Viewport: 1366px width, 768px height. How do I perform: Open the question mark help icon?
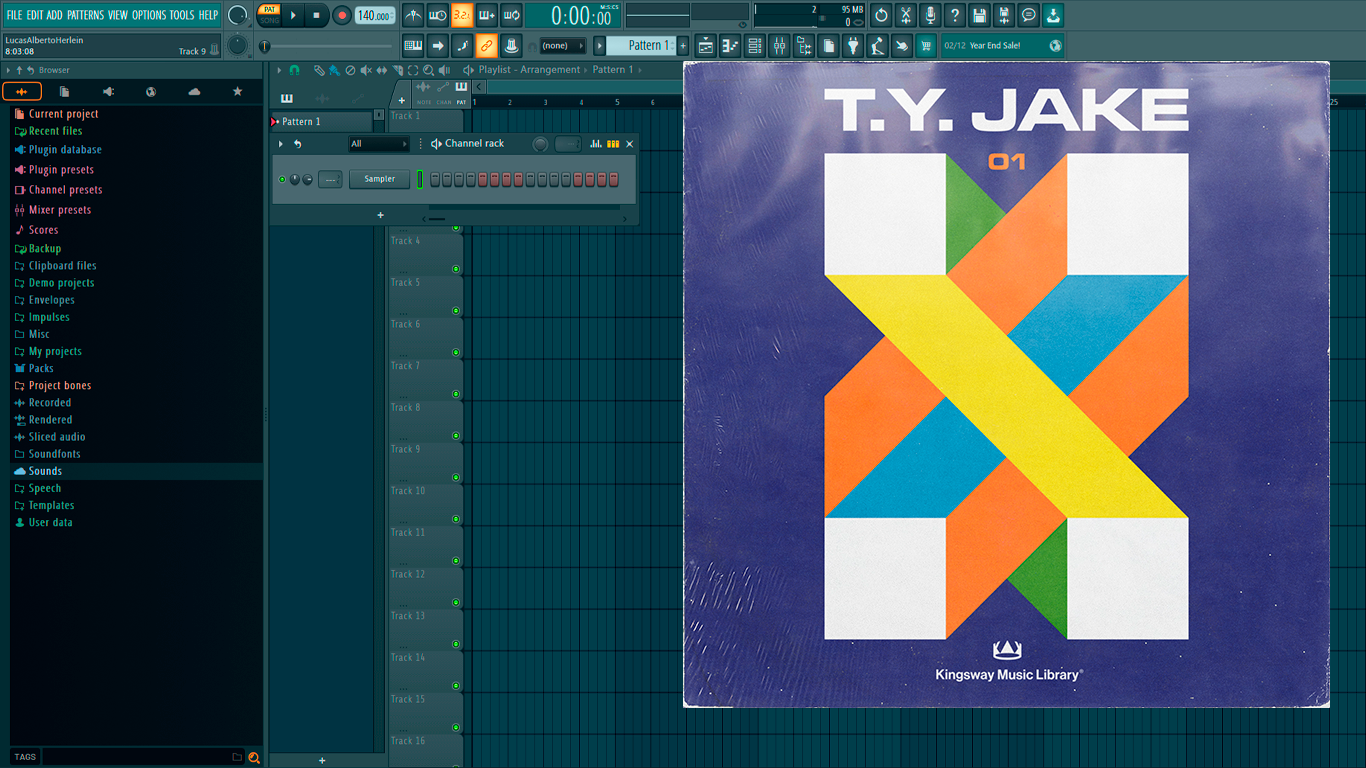click(x=955, y=15)
